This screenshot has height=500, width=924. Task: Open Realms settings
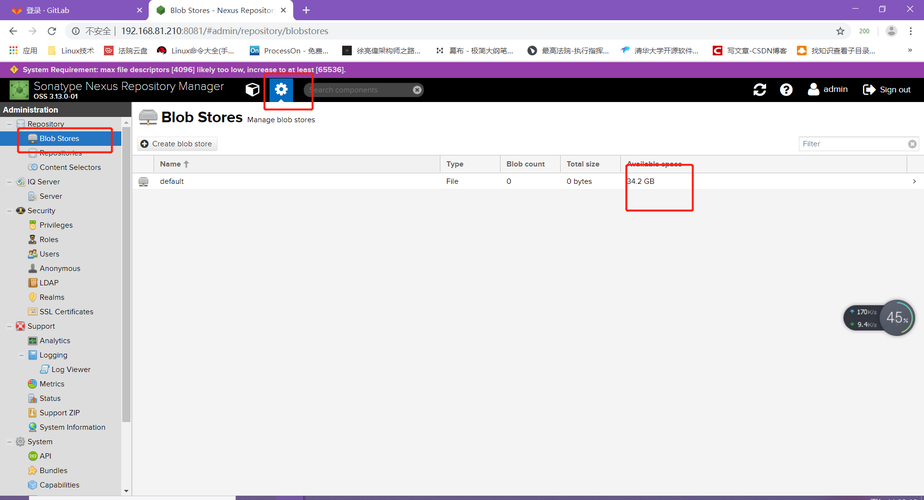coord(51,297)
